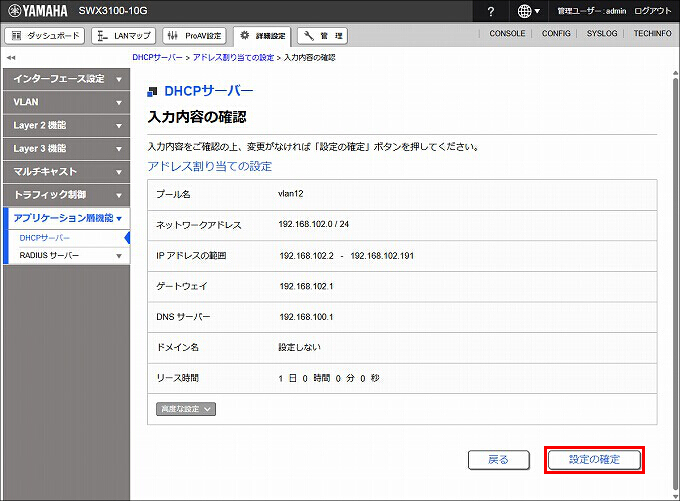Go to アドレス割り当ての設定 breadcrumb link

[x=233, y=57]
